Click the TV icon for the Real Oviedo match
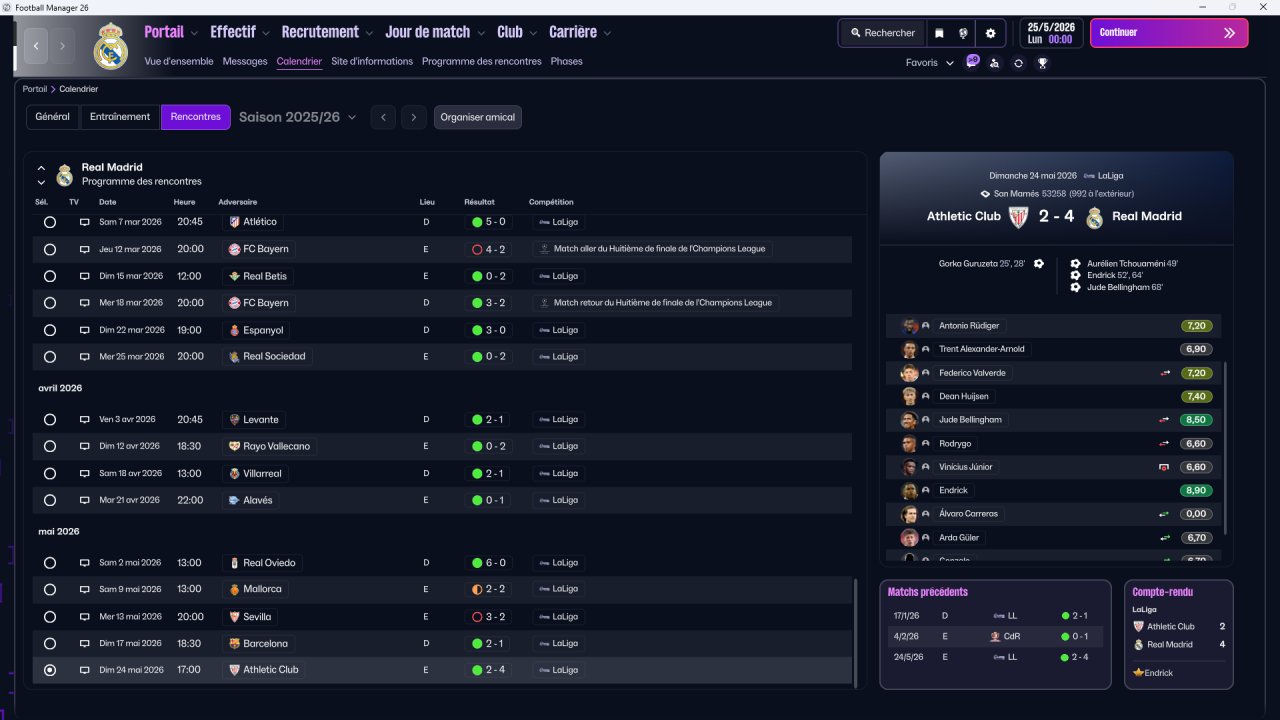 (x=85, y=563)
